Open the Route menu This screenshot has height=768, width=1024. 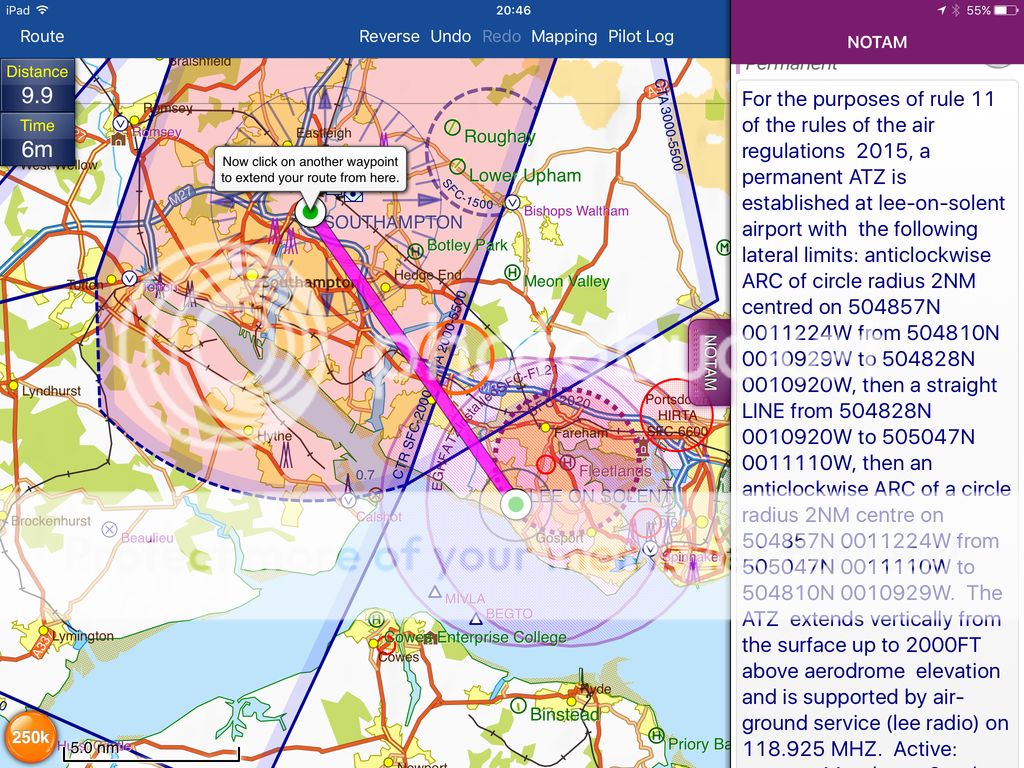point(41,36)
